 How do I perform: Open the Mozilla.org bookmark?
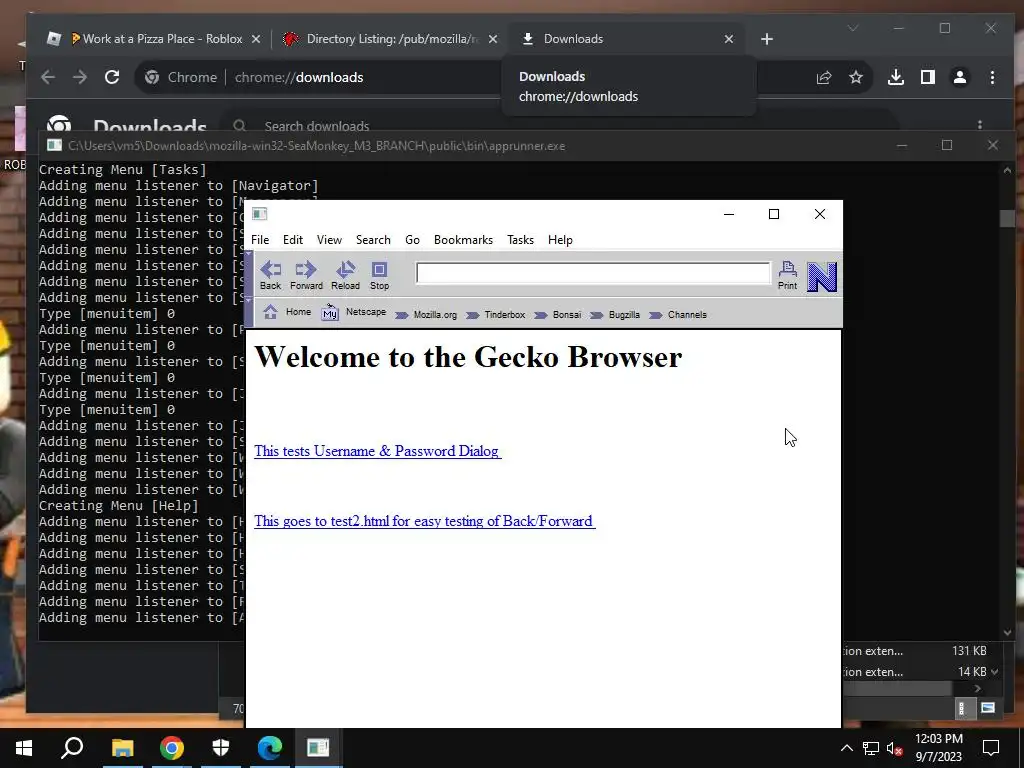(x=426, y=315)
